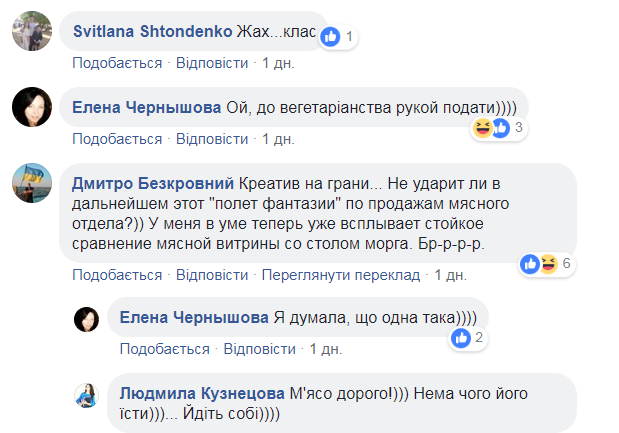Screen dimensions: 619x433
Task: Click Відповісти under Елена Чернышова's reply
Action: (258, 349)
